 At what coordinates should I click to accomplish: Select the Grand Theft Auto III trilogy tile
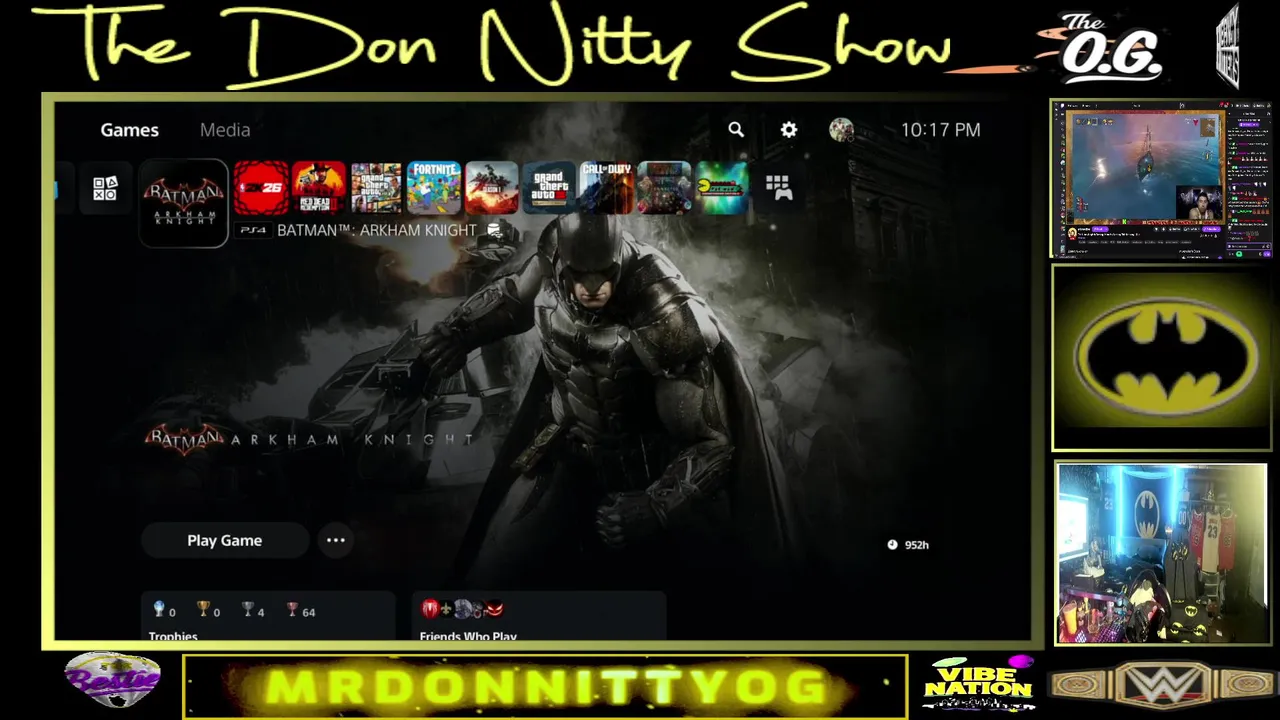pos(549,188)
